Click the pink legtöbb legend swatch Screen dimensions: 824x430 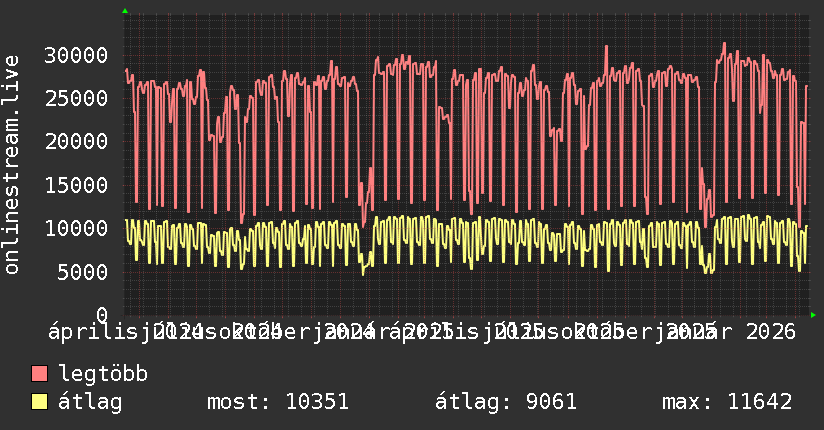tap(39, 374)
